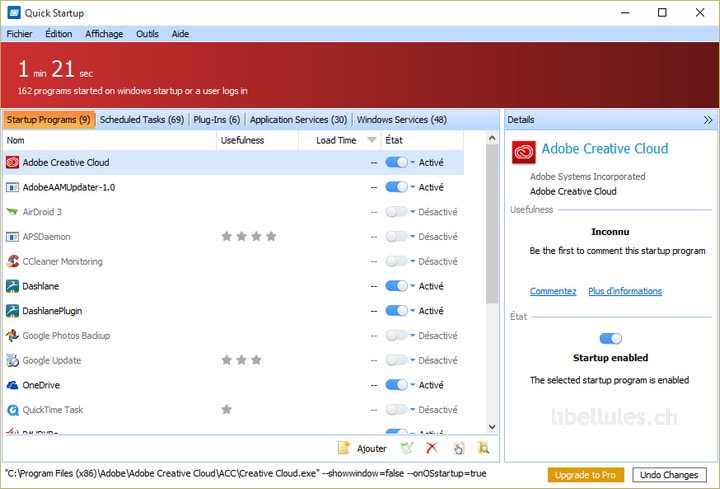
Task: Collapse Details panel with double chevron
Action: tap(708, 120)
